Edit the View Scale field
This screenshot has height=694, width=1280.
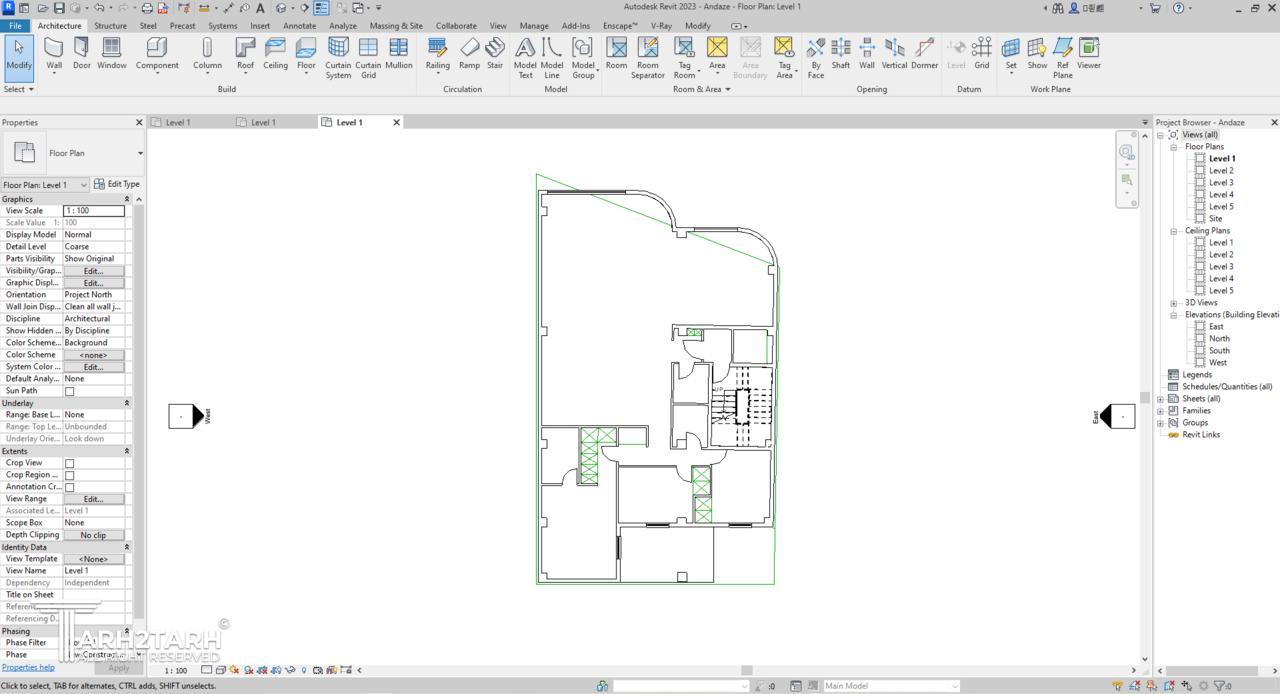coord(94,211)
